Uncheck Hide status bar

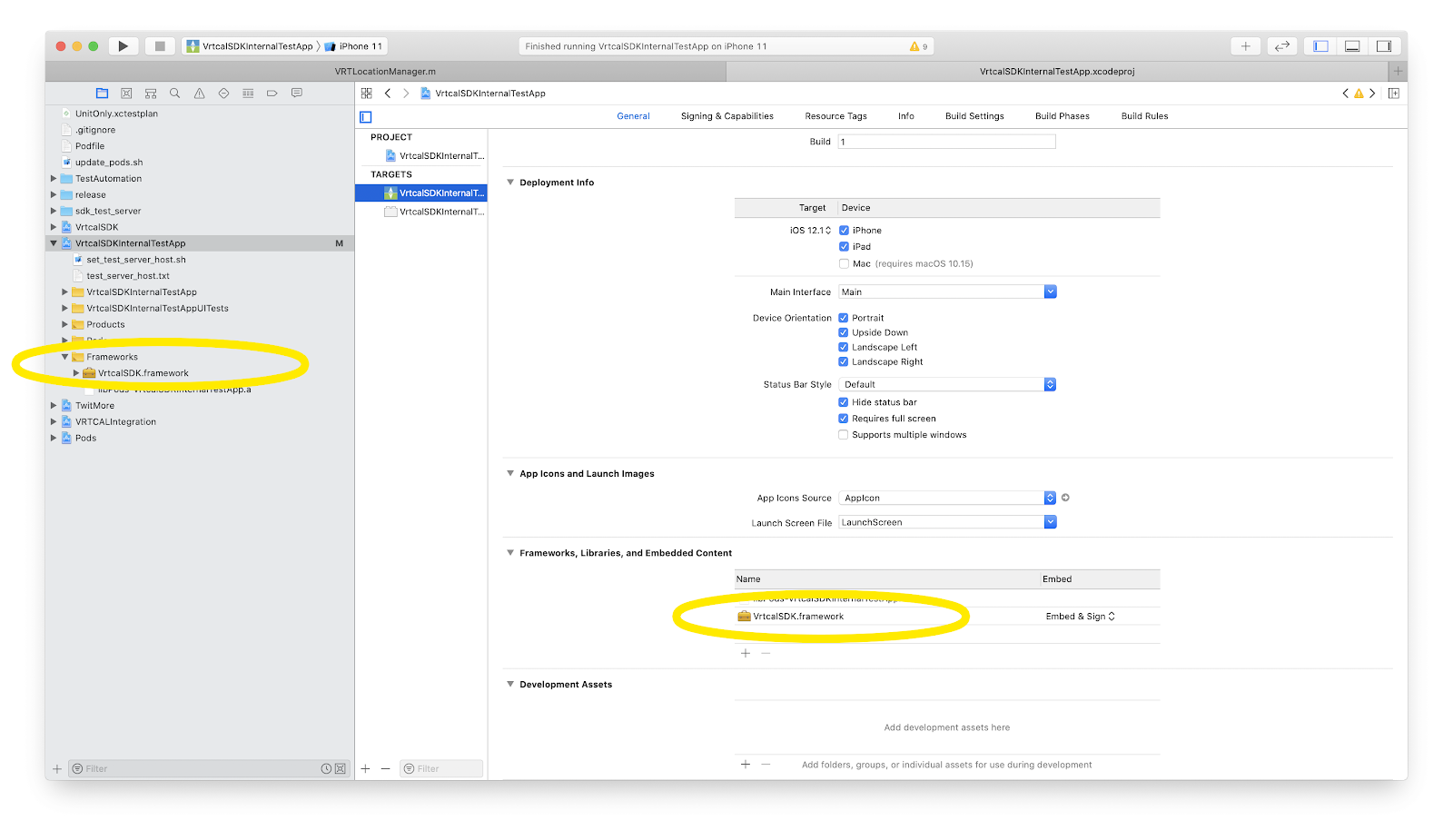pyautogui.click(x=843, y=402)
